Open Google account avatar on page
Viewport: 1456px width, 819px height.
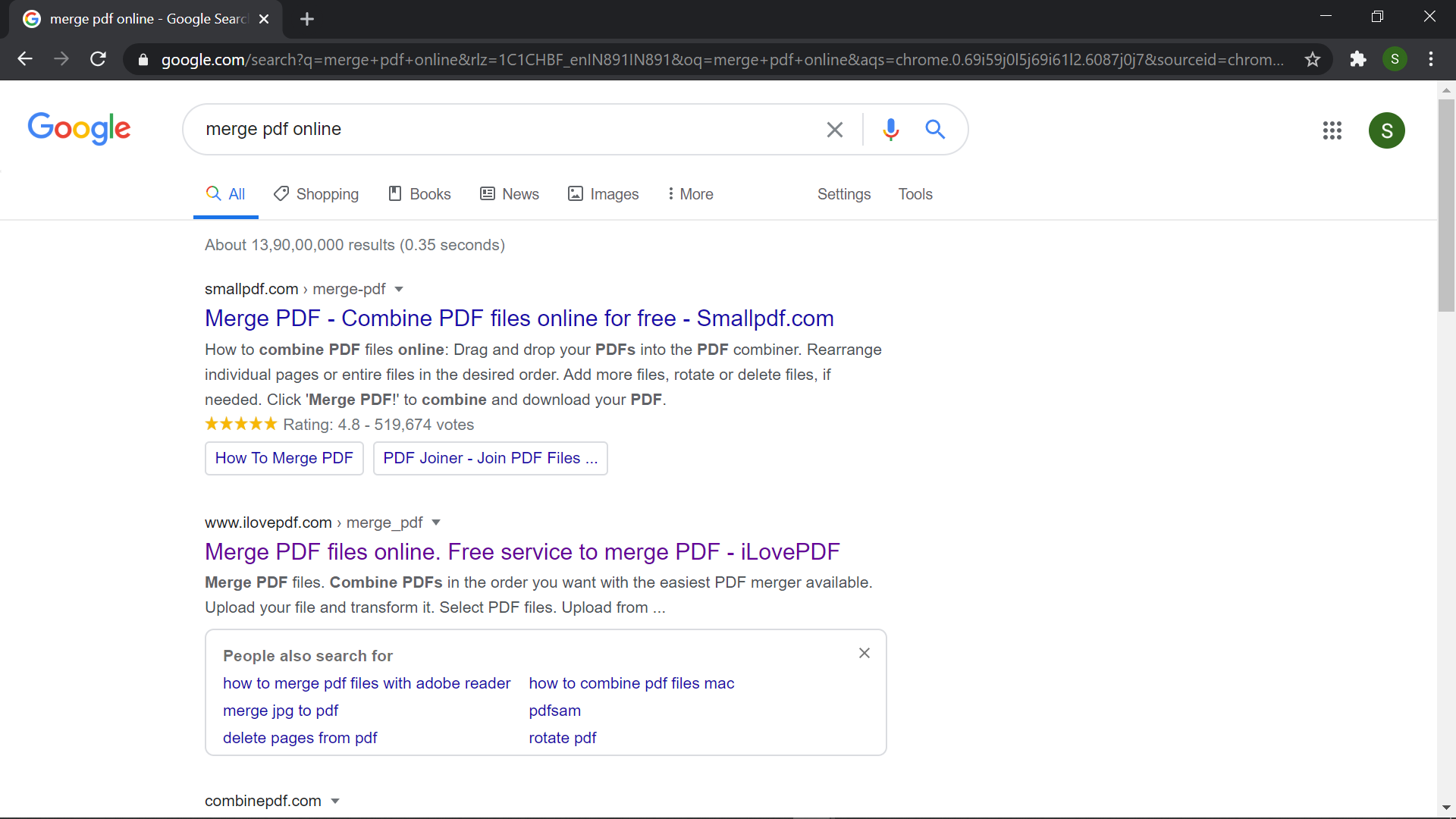(x=1387, y=130)
